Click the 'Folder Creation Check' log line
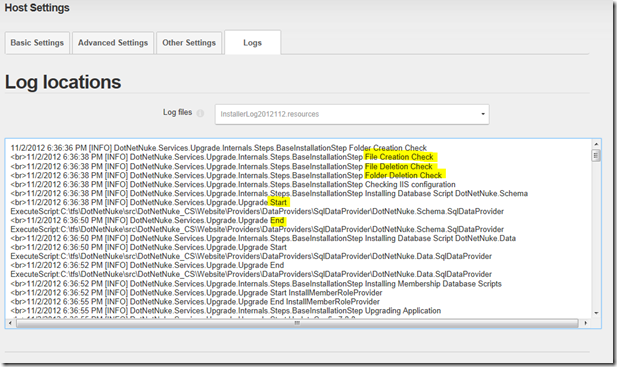 [x=219, y=148]
